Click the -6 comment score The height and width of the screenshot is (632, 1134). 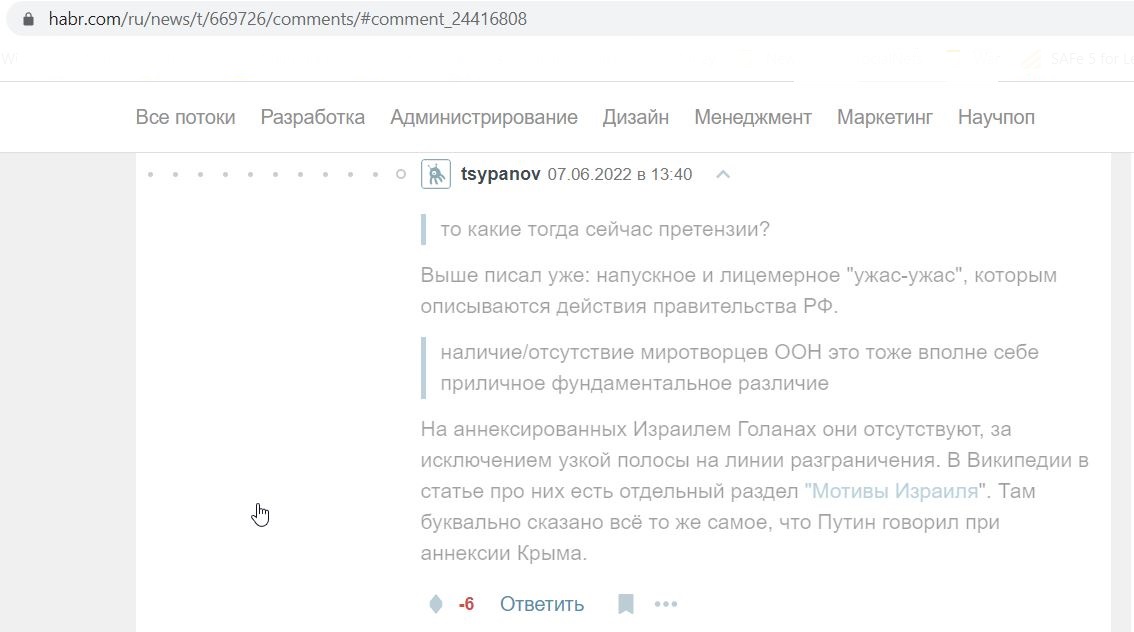pos(466,604)
